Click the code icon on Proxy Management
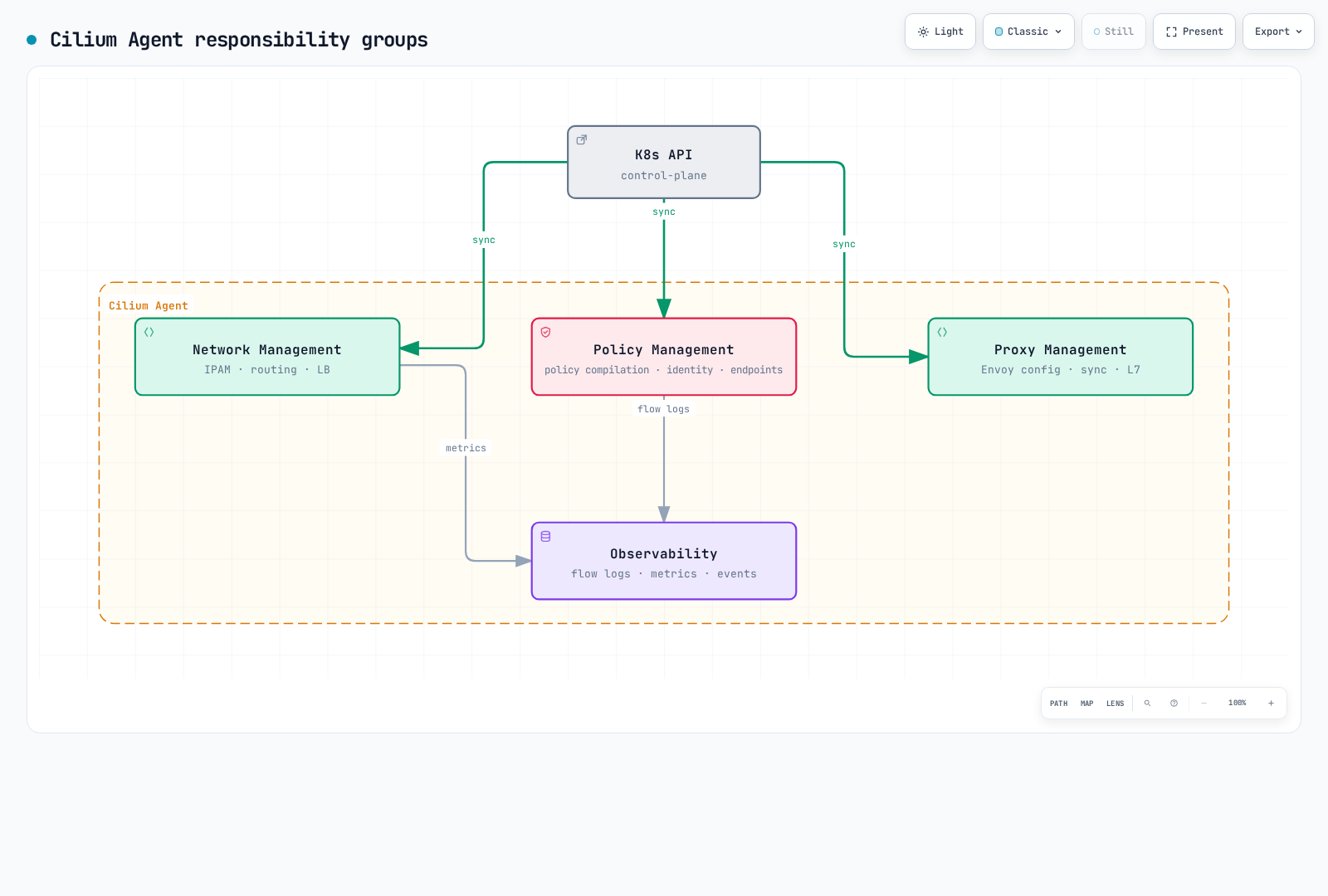 coord(943,332)
